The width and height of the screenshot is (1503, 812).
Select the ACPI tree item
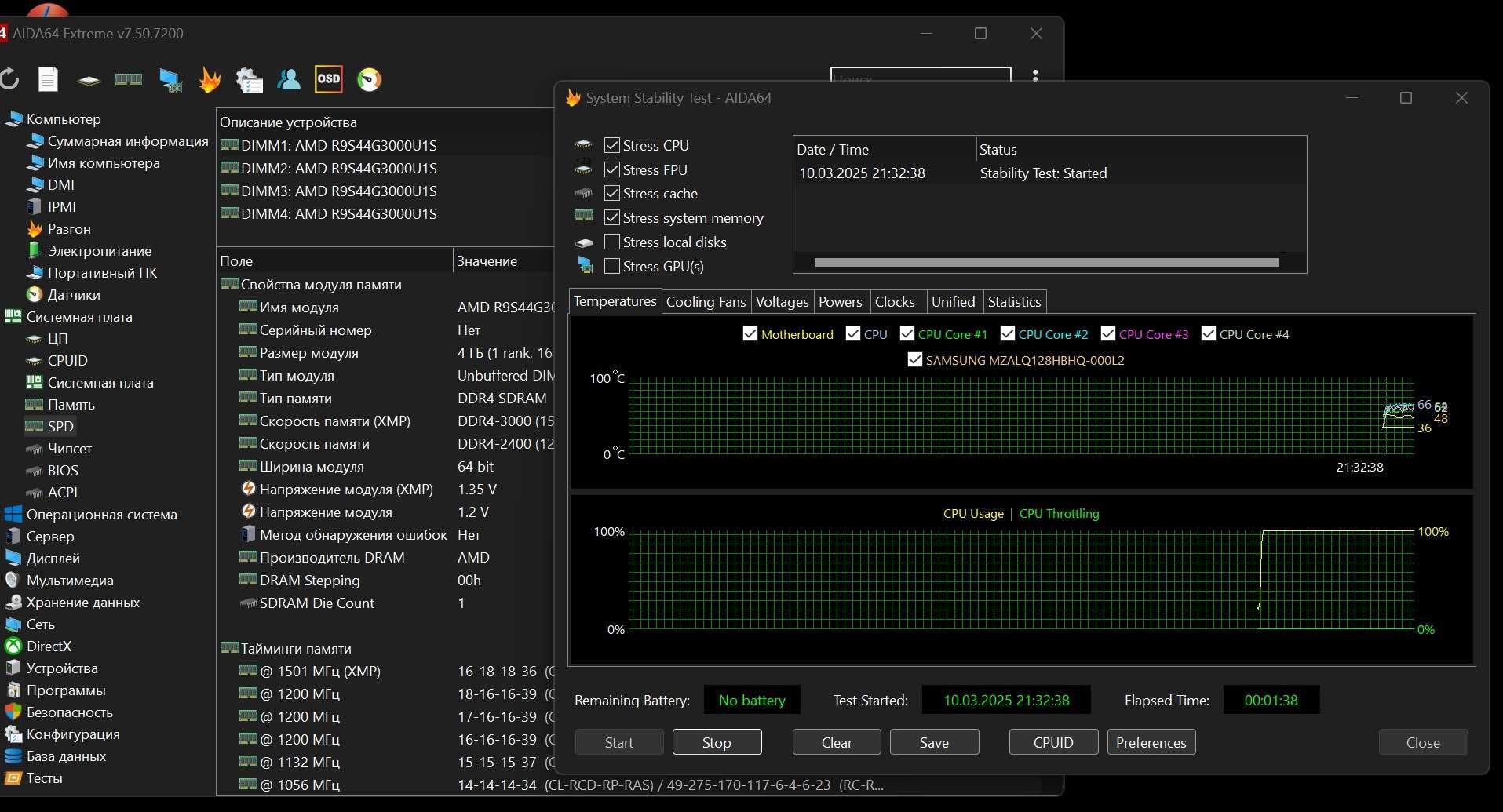[53, 493]
